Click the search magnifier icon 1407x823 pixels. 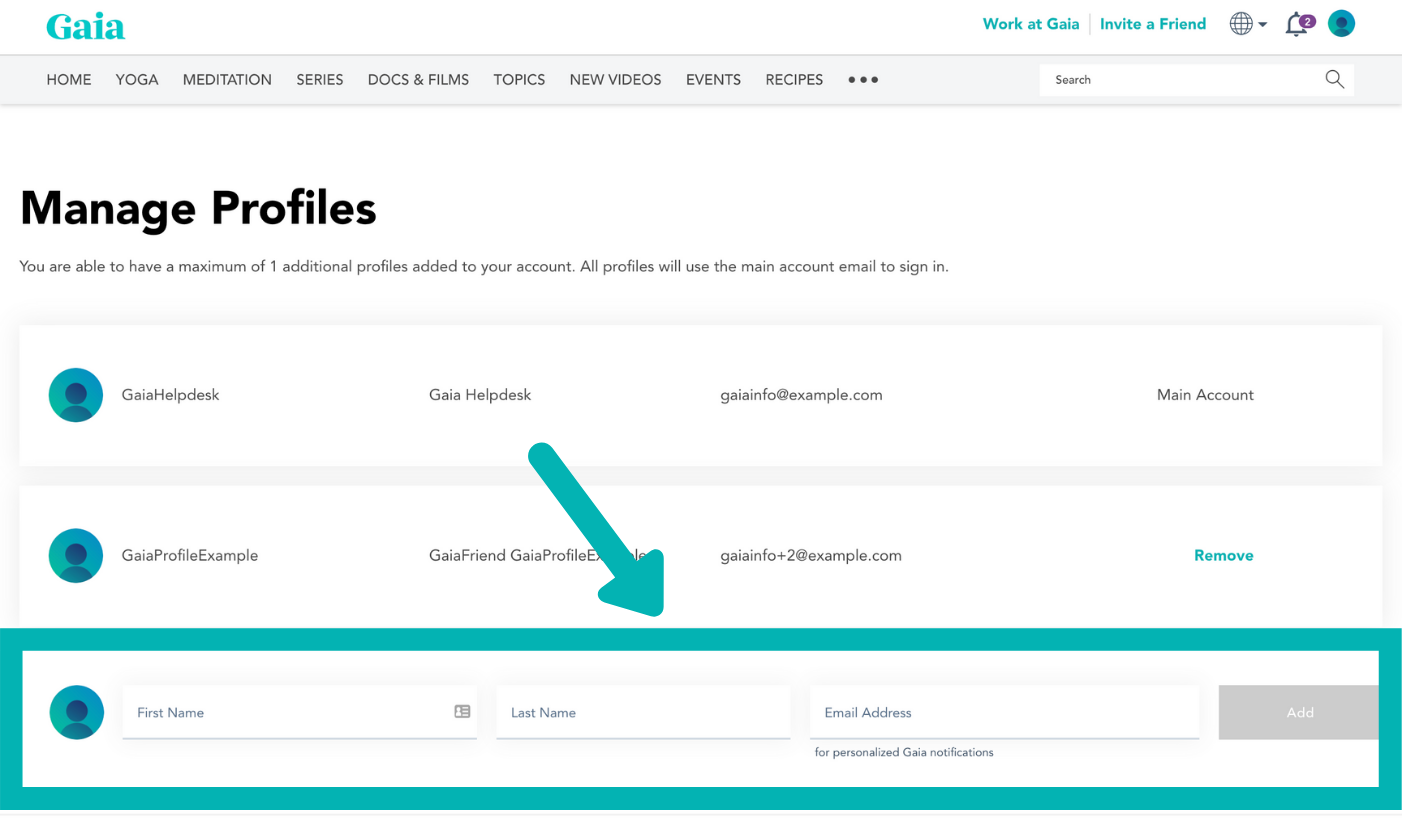(1334, 79)
